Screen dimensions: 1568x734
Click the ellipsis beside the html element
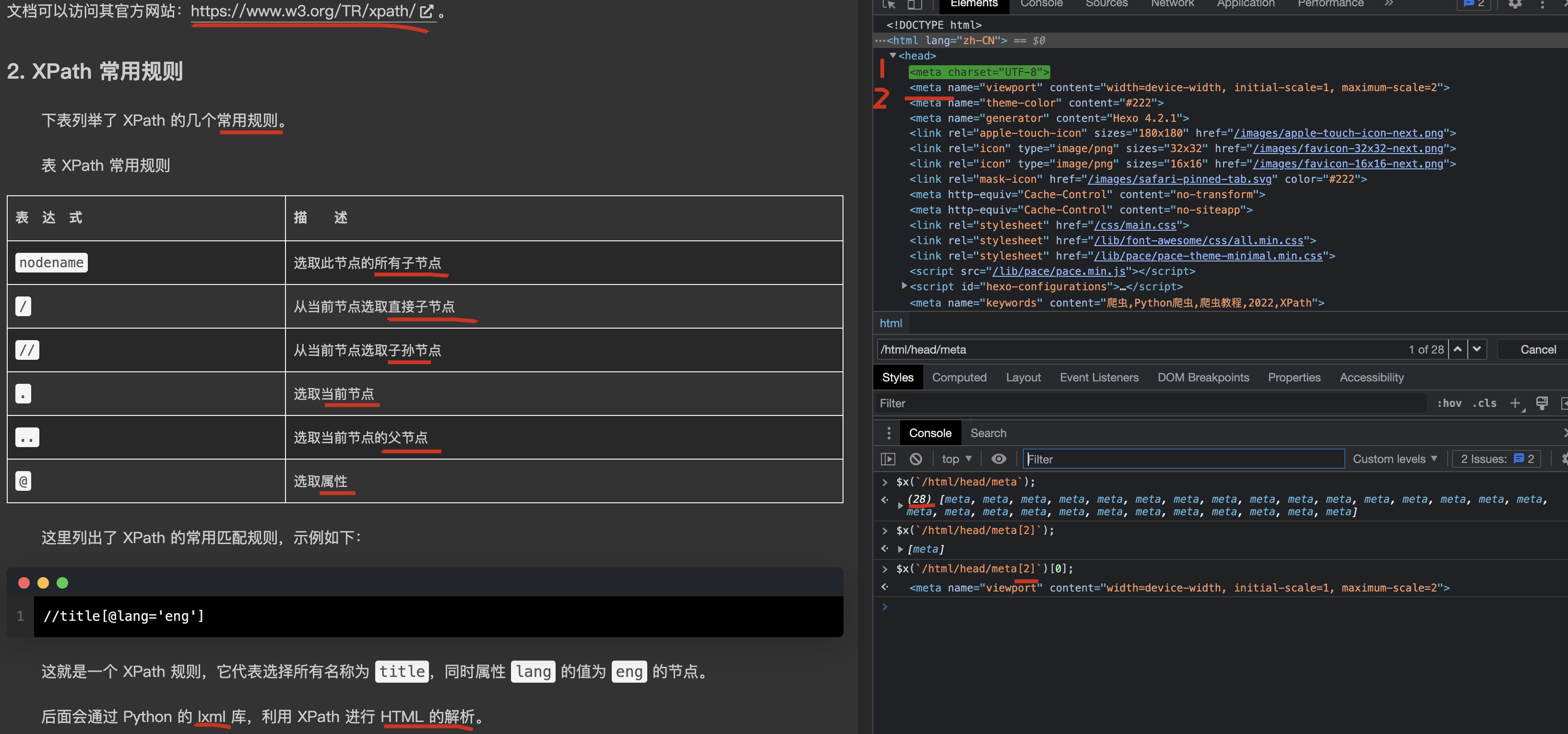879,41
